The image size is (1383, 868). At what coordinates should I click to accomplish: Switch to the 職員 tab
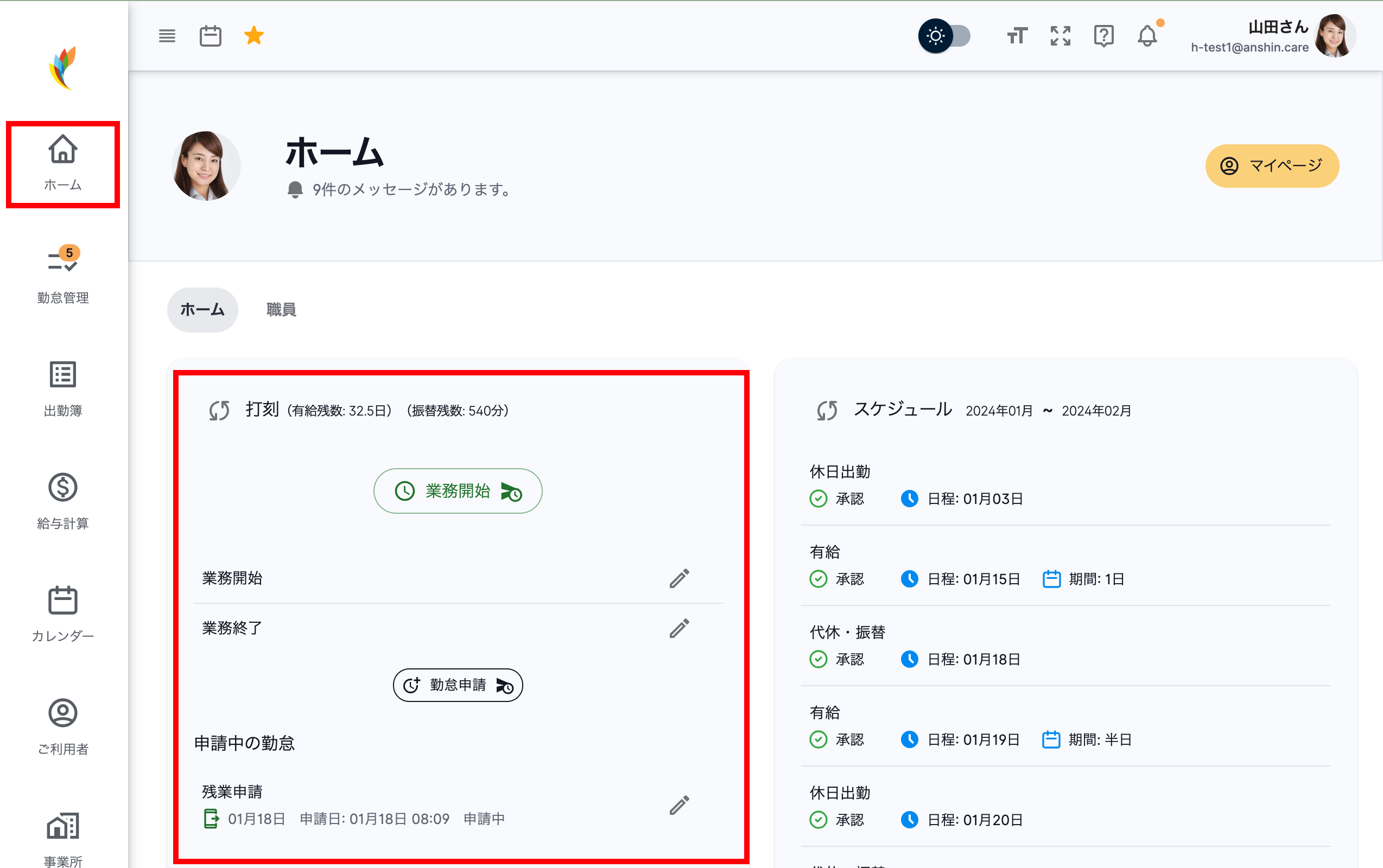point(281,309)
